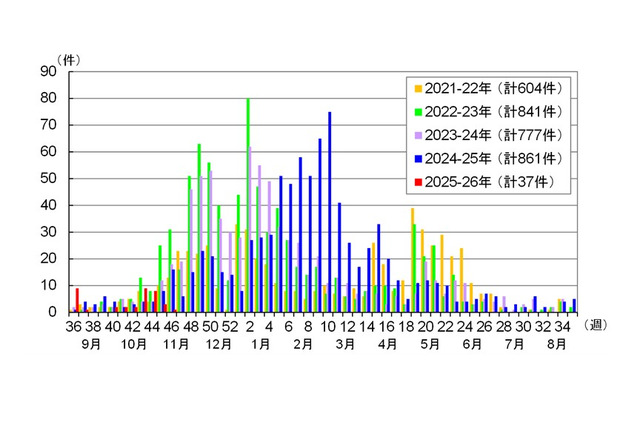Select the 2024-25年 (計861件) legend label
The width and height of the screenshot is (640, 426).
click(492, 158)
